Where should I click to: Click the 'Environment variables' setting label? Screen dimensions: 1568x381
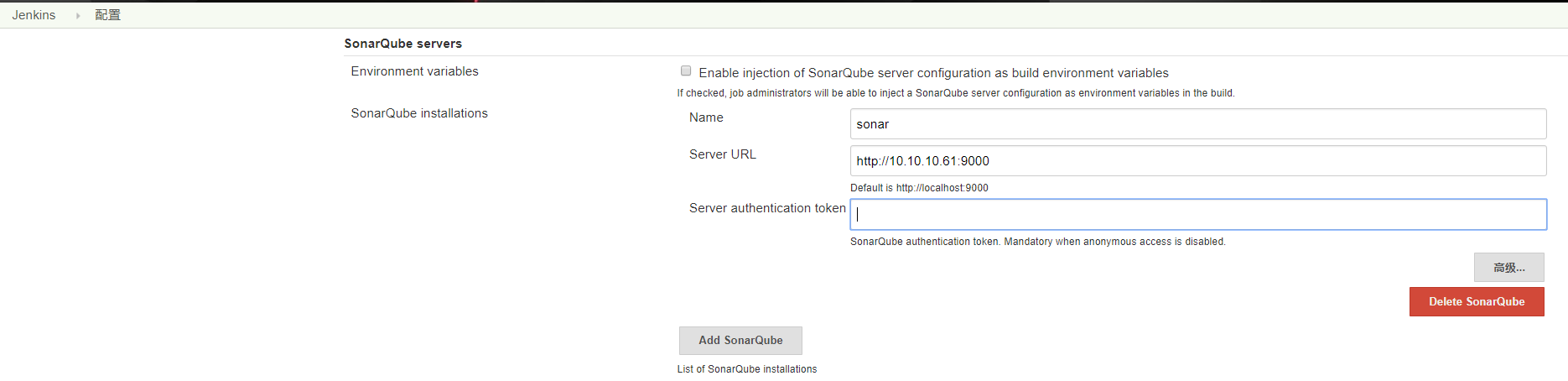tap(414, 71)
